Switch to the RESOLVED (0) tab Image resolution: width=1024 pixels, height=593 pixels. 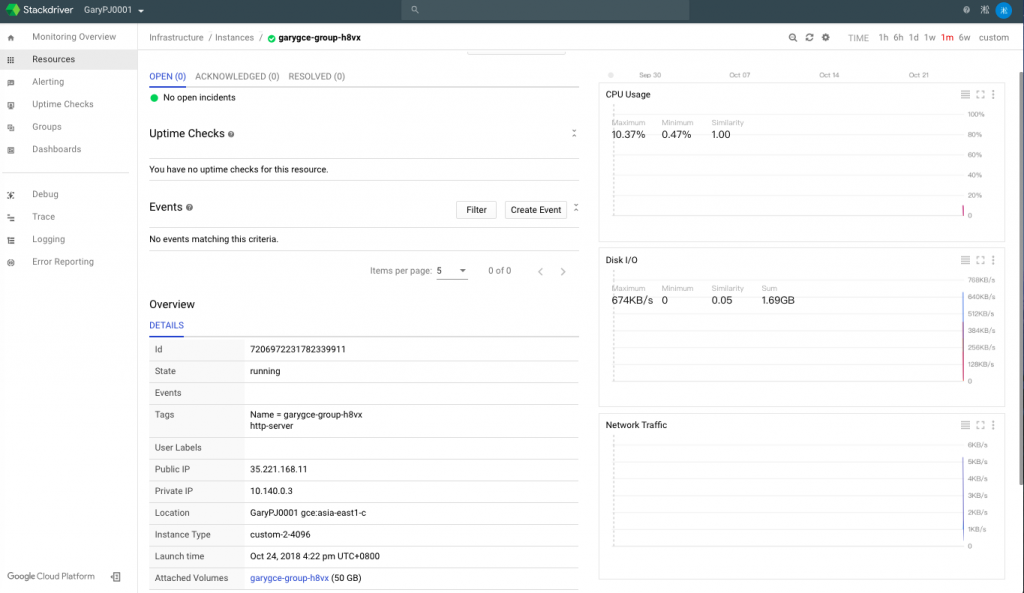317,76
